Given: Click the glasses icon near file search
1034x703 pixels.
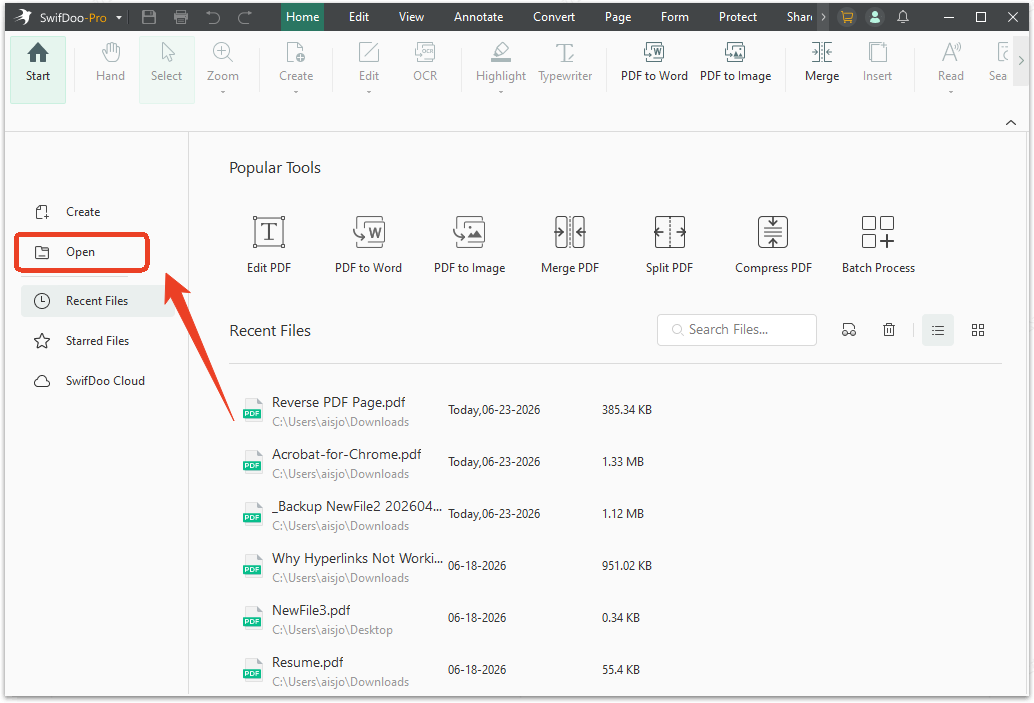Looking at the screenshot, I should pyautogui.click(x=849, y=330).
